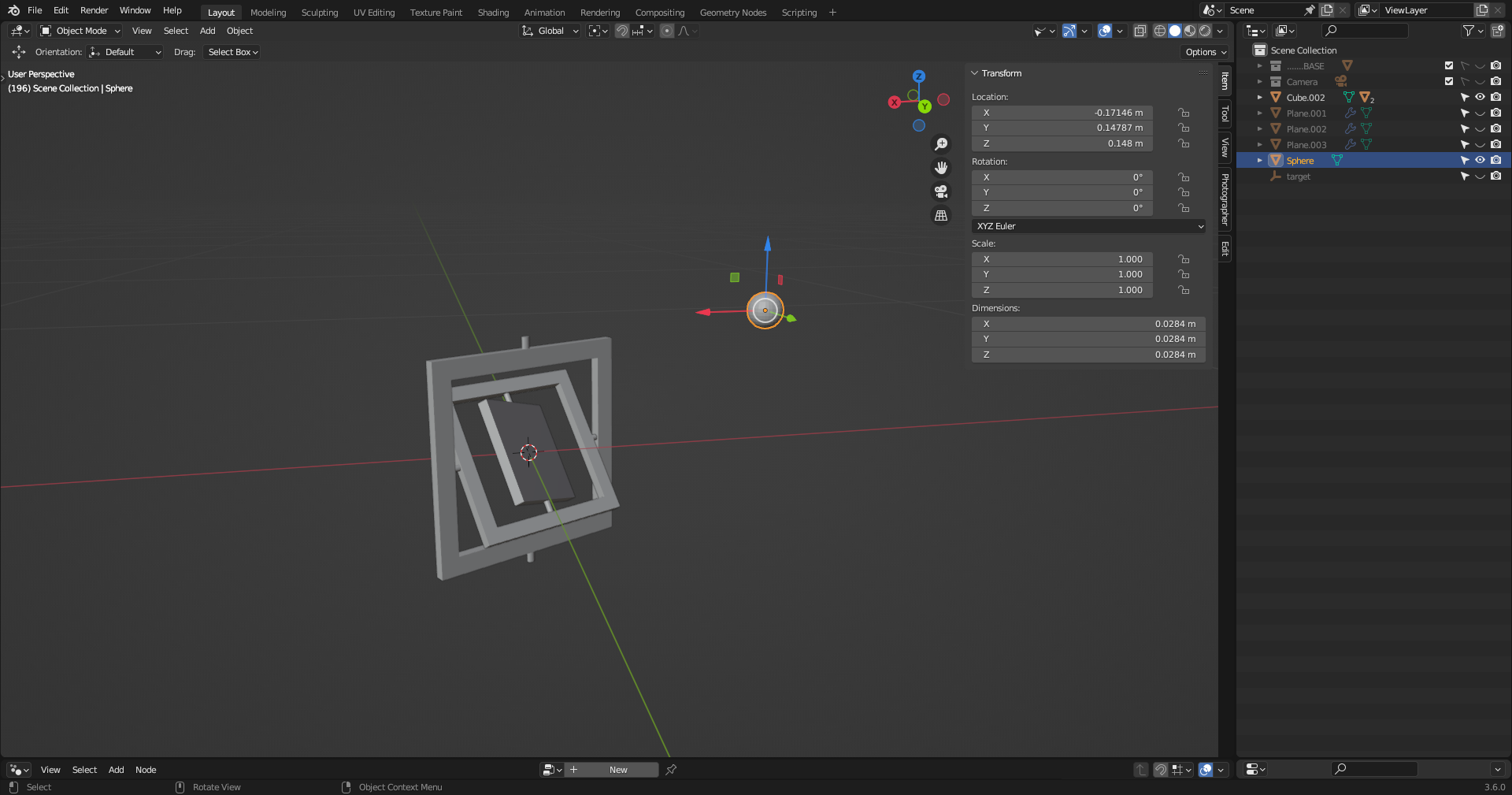
Task: Uncheck BASE collection checkbox
Action: coord(1449,65)
